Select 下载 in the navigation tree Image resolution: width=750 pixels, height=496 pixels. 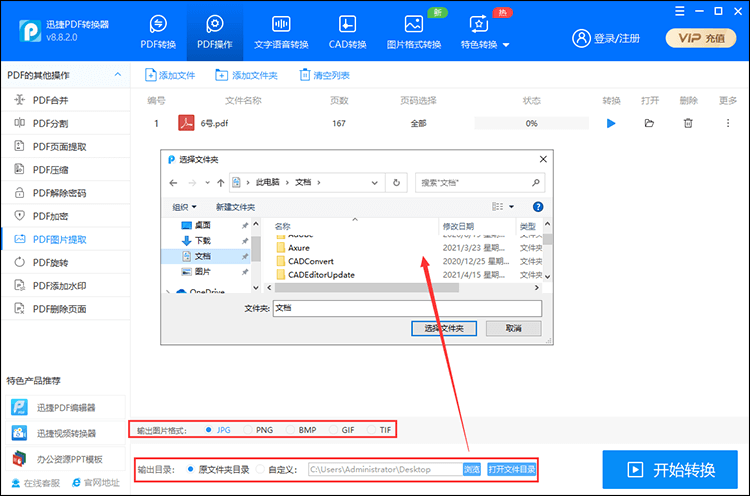202,241
